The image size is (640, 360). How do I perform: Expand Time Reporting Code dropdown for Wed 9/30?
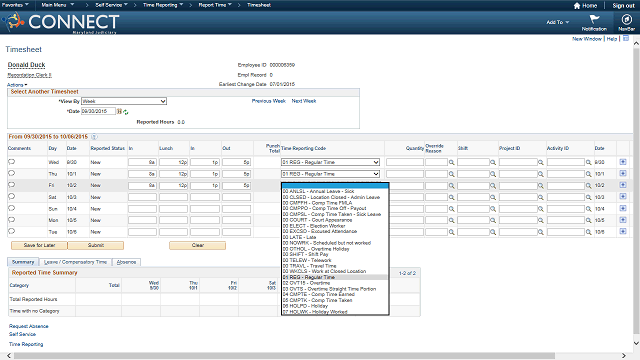point(330,162)
